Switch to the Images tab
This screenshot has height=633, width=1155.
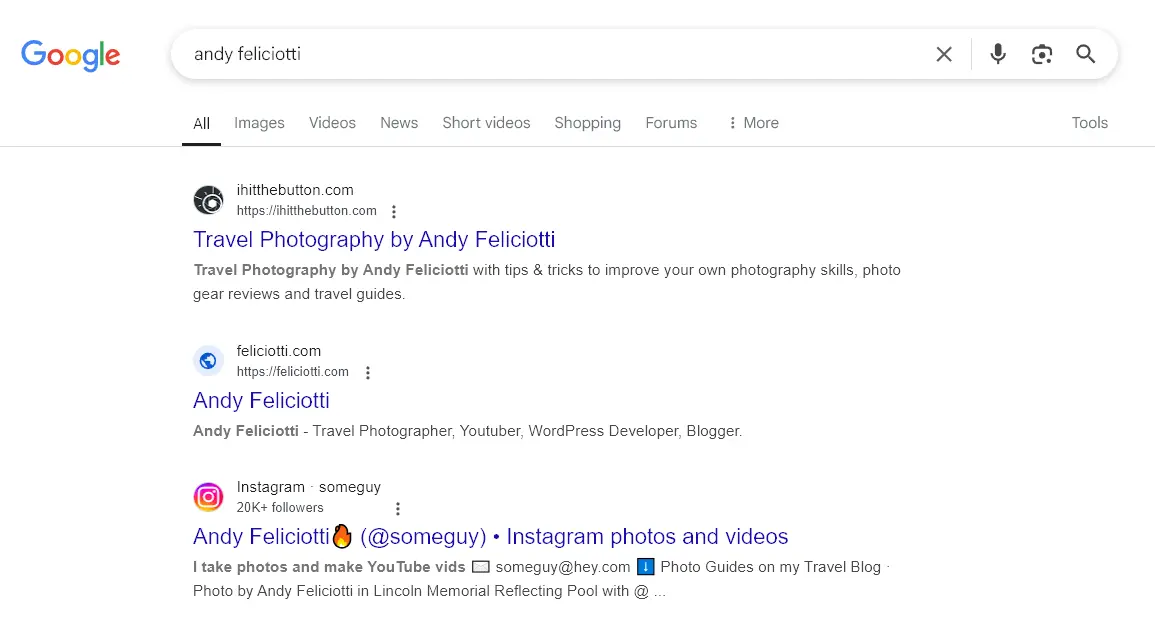[259, 122]
